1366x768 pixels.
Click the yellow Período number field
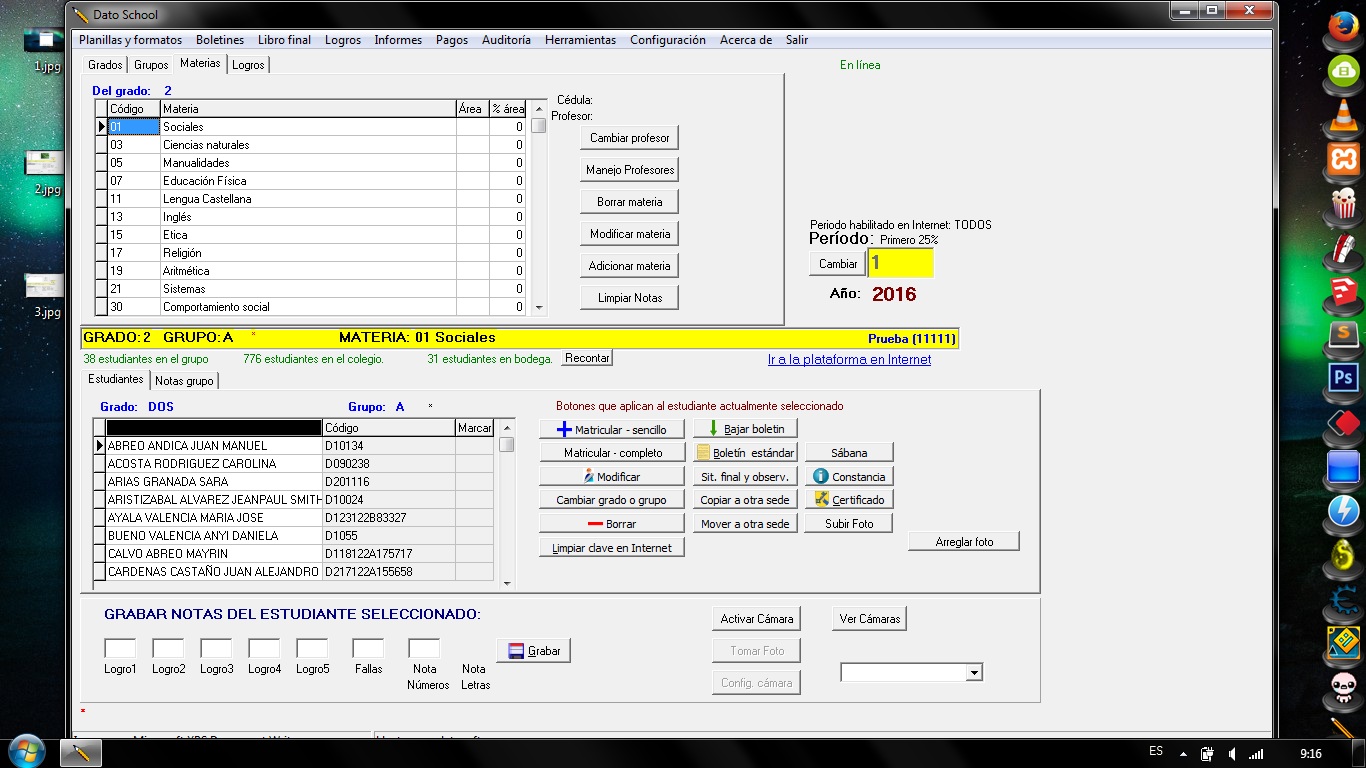point(900,263)
